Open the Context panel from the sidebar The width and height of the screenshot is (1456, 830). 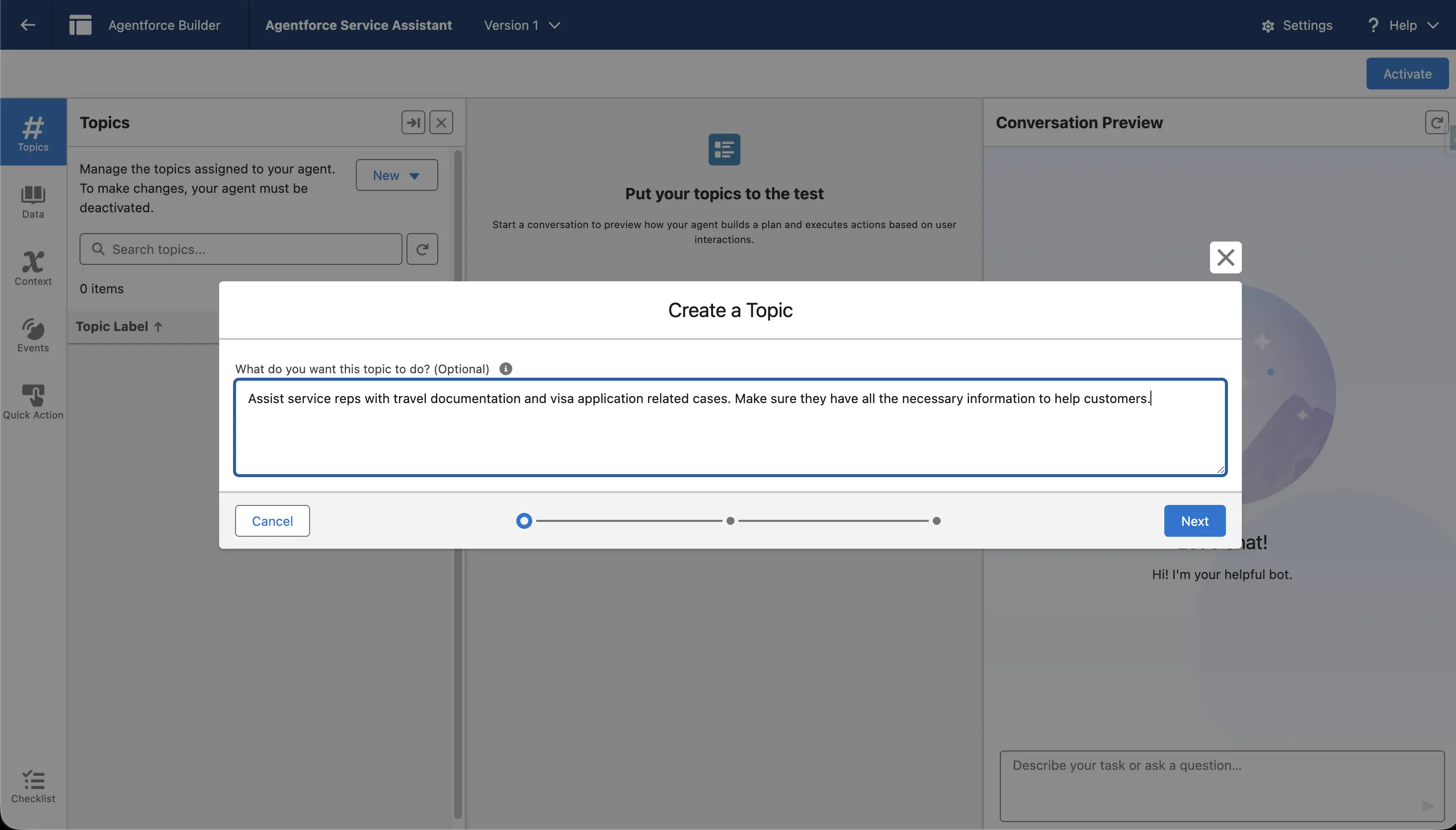(x=32, y=268)
